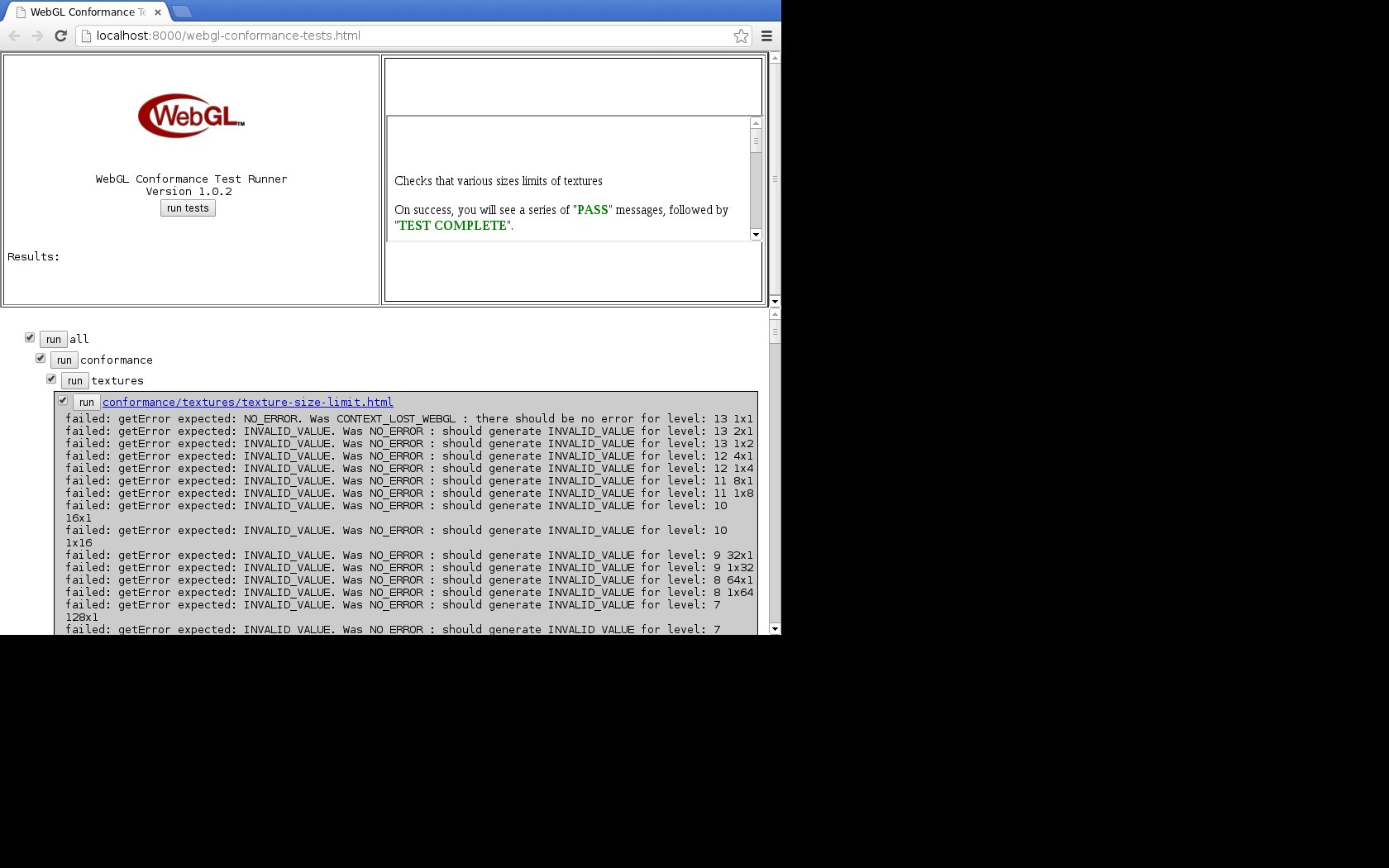
Task: Uncheck the texture-size-limit.html test checkbox
Action: tap(63, 401)
